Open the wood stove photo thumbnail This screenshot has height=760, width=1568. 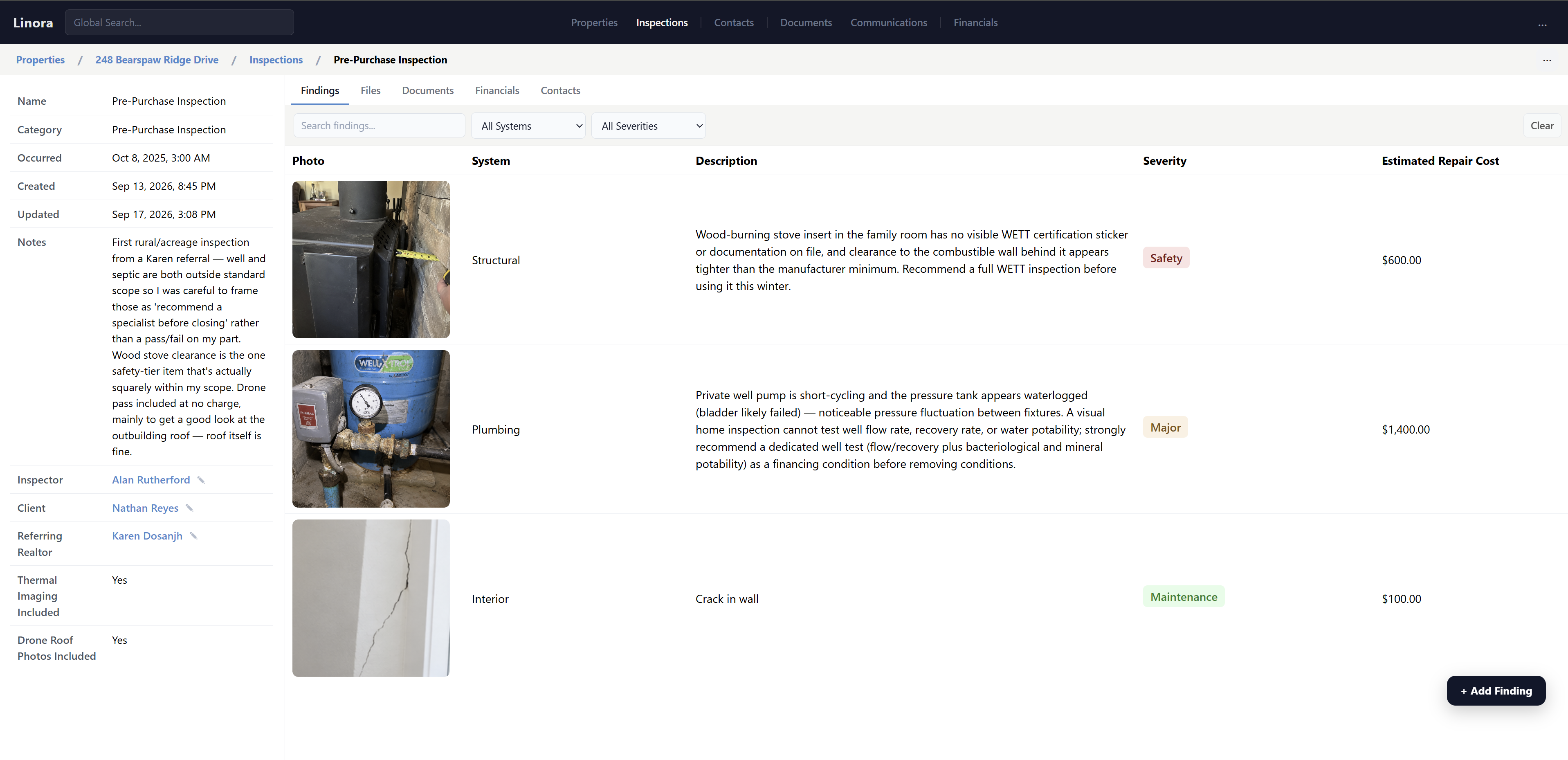point(371,259)
